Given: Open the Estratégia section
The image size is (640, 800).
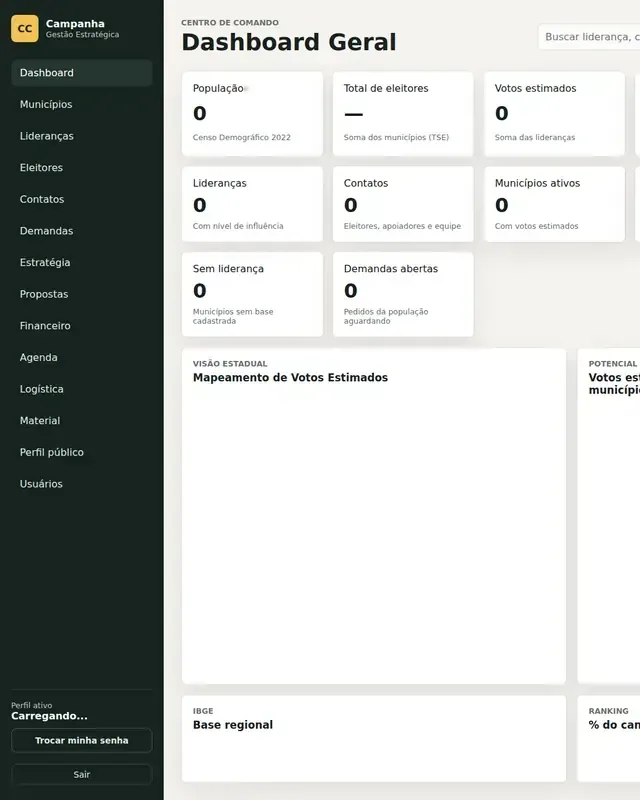Looking at the screenshot, I should click(x=82, y=263).
